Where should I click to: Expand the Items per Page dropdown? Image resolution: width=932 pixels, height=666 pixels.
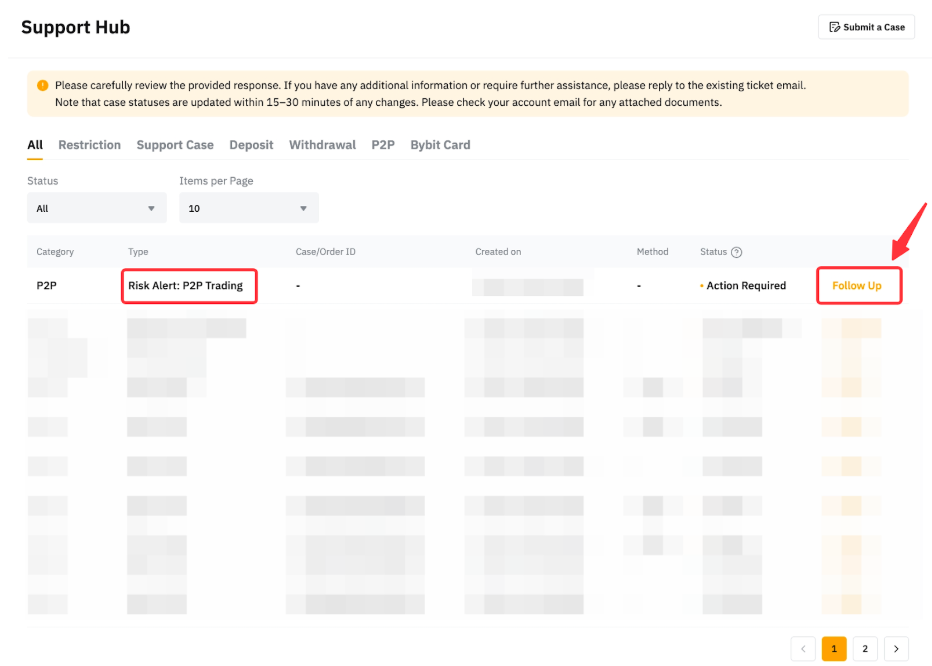[248, 208]
